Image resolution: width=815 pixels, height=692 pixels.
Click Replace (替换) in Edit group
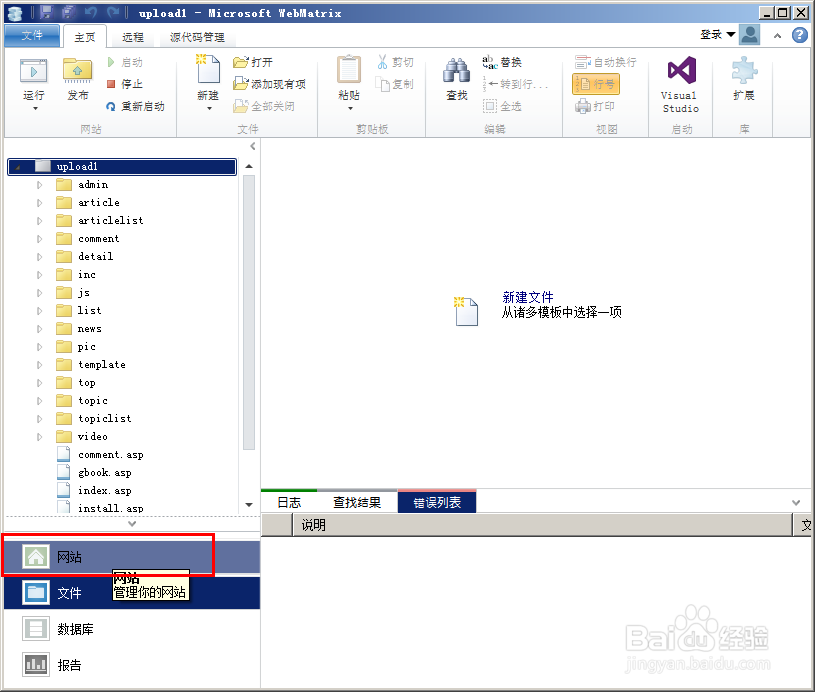tap(502, 62)
